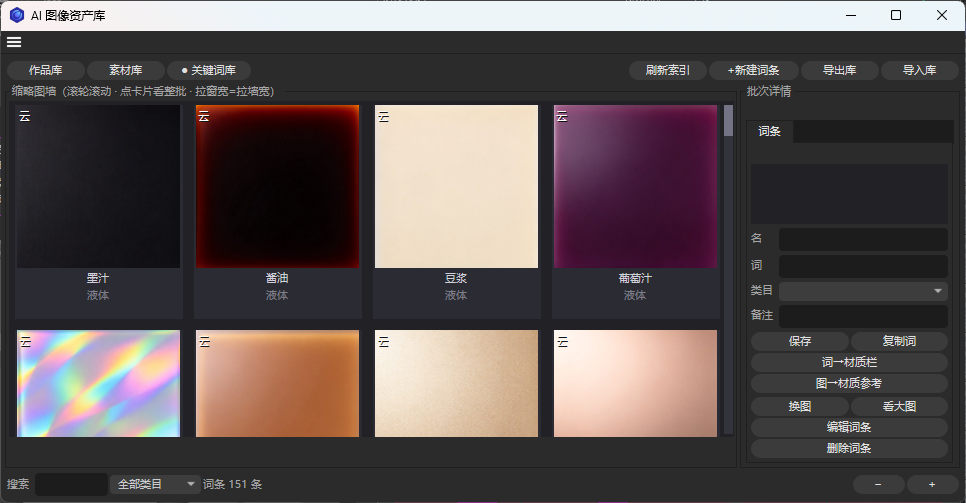Click the 液体 label under 葡萄汁
The image size is (966, 503).
pos(635,295)
